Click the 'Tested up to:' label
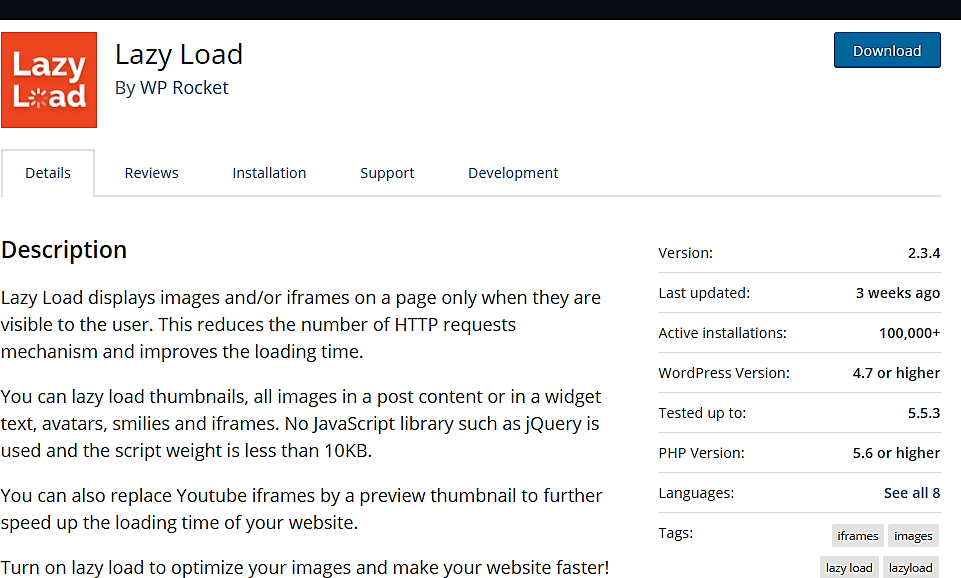Screen dimensions: 961x578 tap(702, 413)
